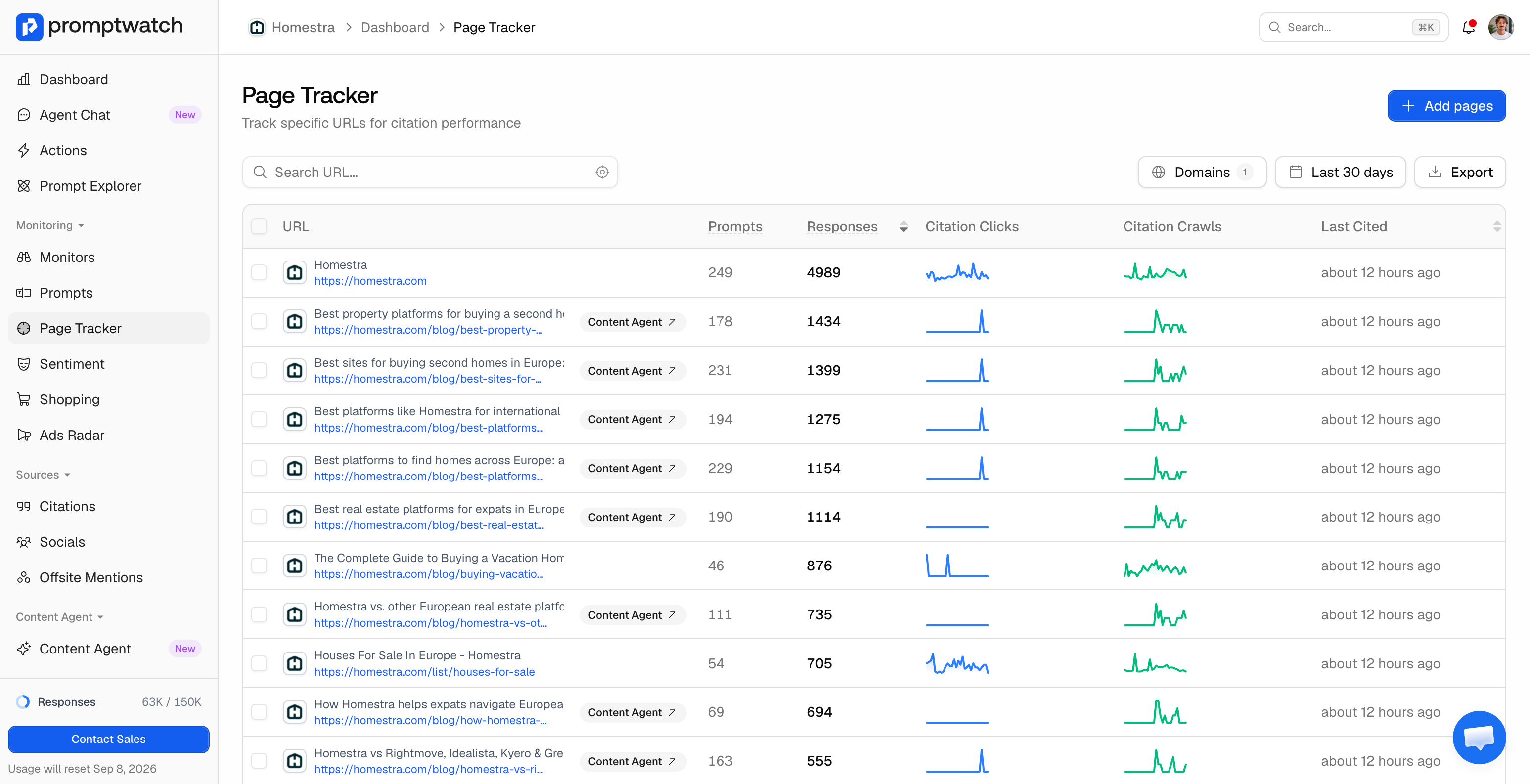1530x784 pixels.
Task: Check the Best sites for buying second homes checkbox
Action: 259,371
